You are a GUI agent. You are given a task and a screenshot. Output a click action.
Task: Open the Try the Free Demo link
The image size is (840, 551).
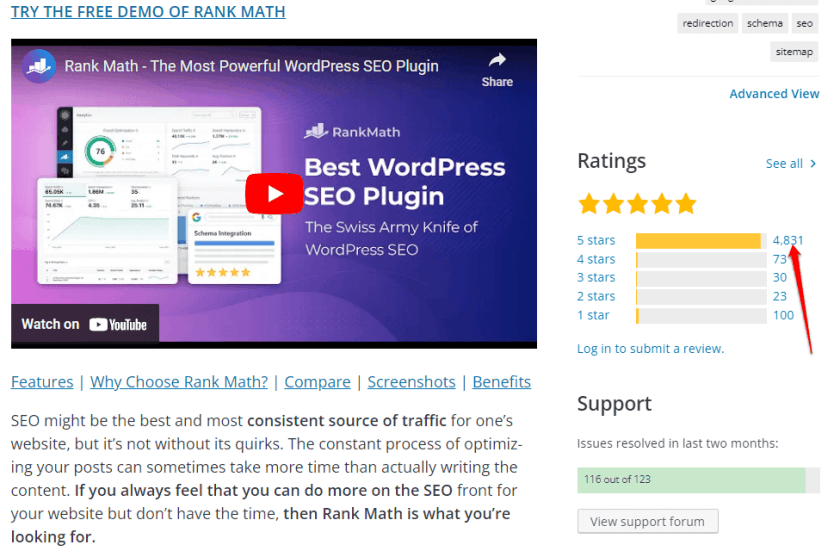148,11
